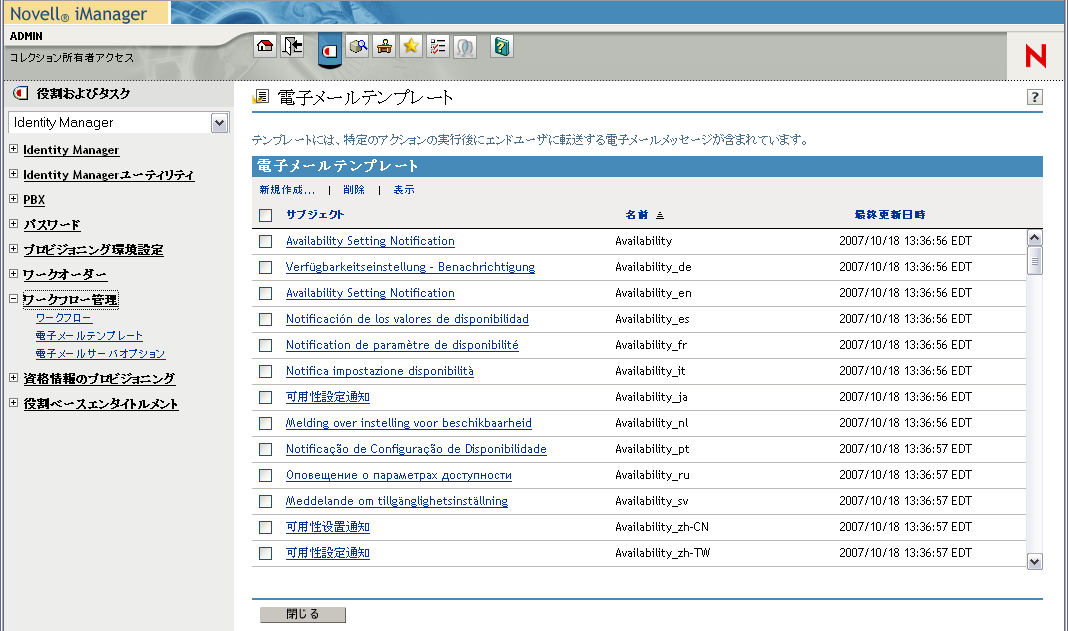Viewport: 1068px width, 631px height.
Task: Click the list scrollbar down arrow
Action: click(1035, 562)
